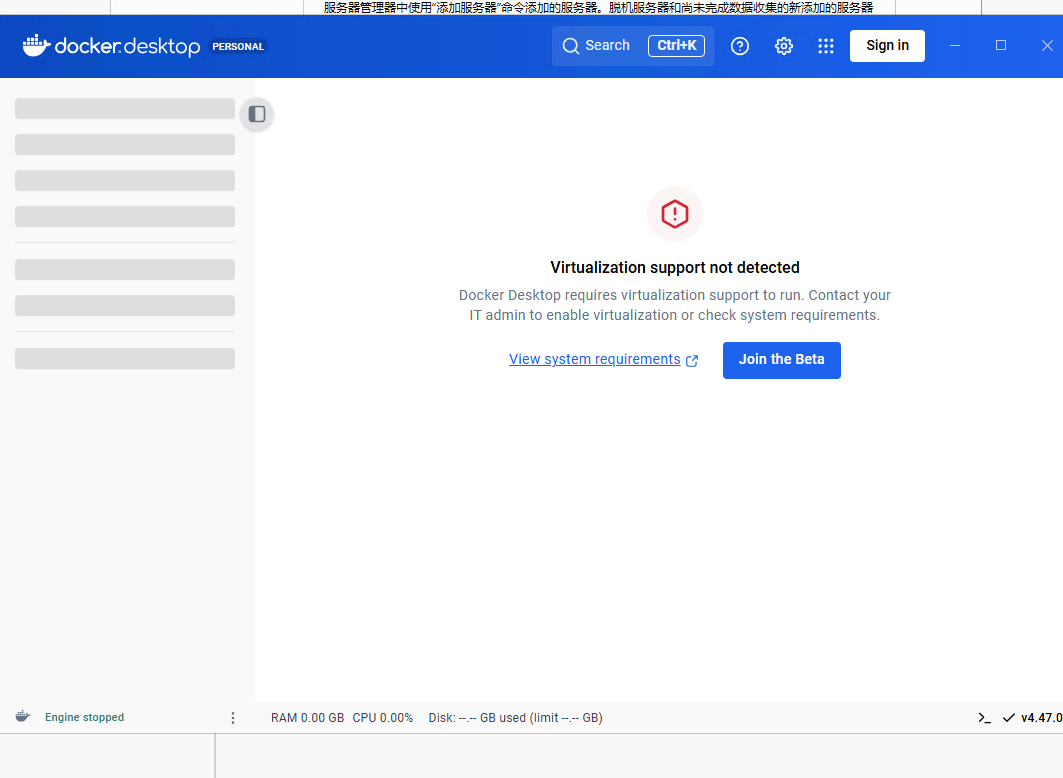The width and height of the screenshot is (1063, 778).
Task: Maximize the Docker Desktop window
Action: pyautogui.click(x=1001, y=45)
